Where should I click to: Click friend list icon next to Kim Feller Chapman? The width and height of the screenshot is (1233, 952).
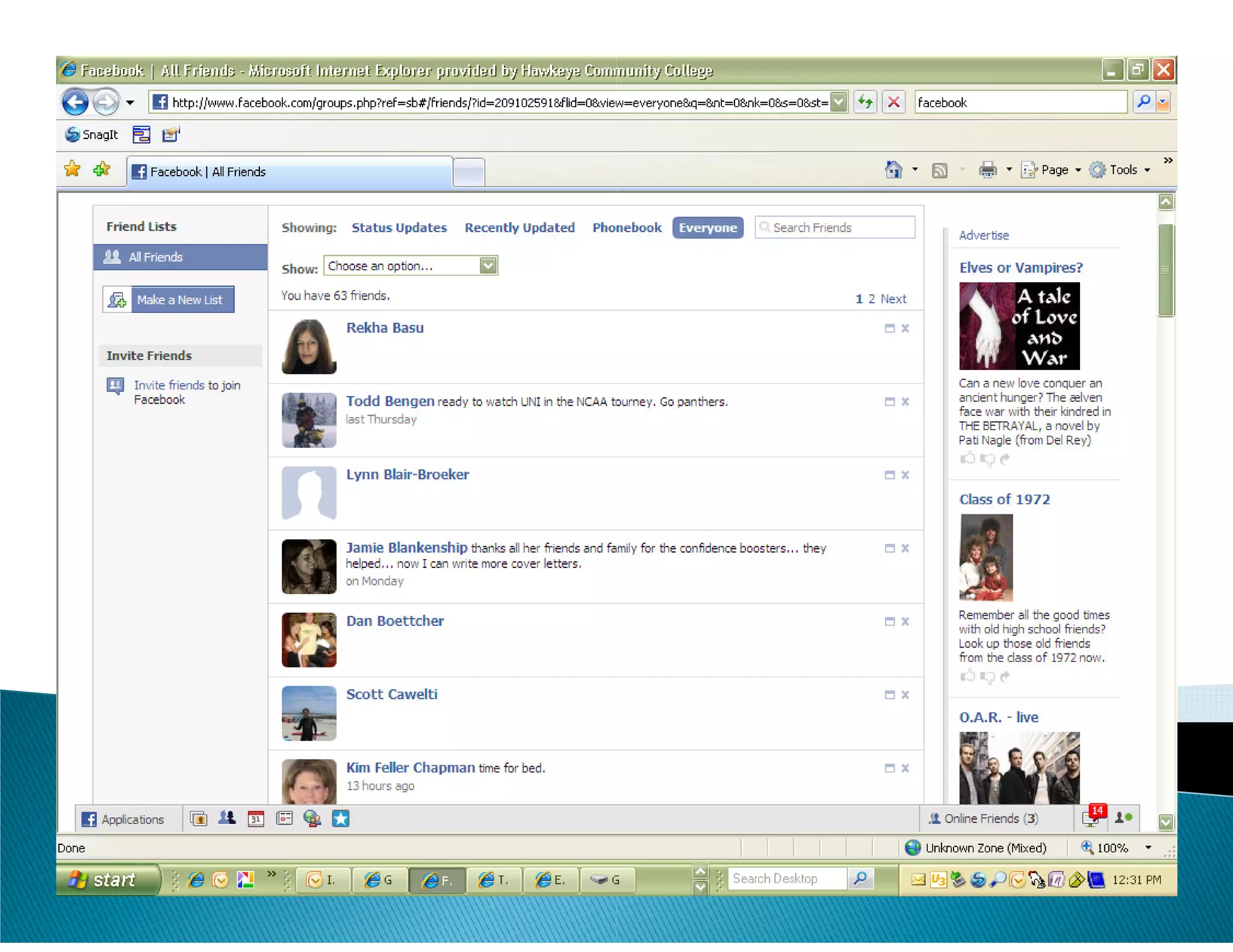[x=889, y=768]
